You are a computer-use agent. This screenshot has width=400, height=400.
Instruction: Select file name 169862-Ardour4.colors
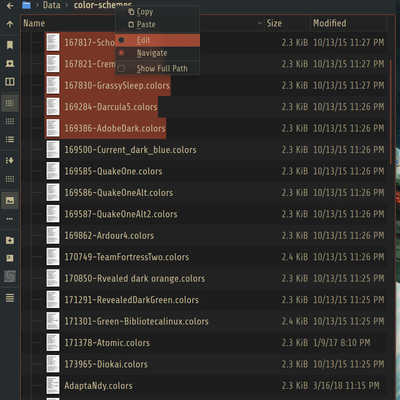[x=109, y=235]
